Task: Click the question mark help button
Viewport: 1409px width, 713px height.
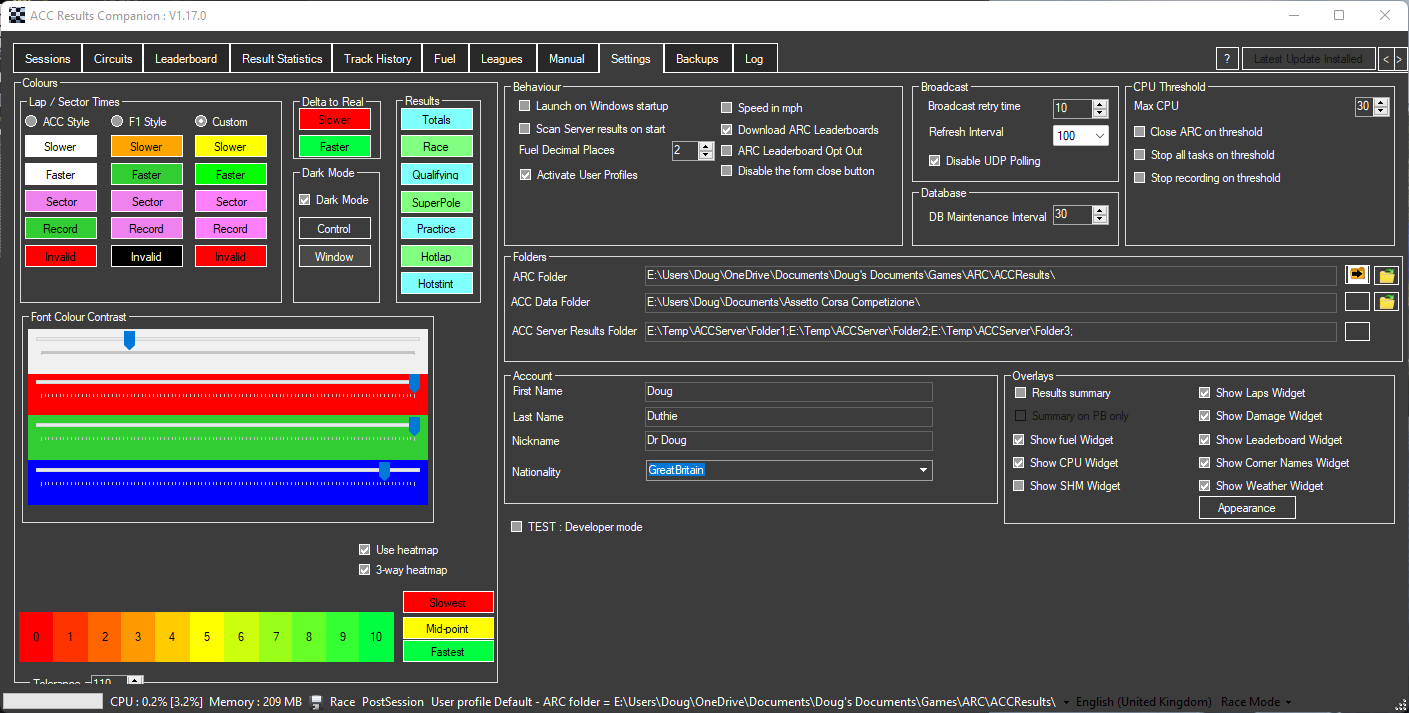Action: (1227, 59)
